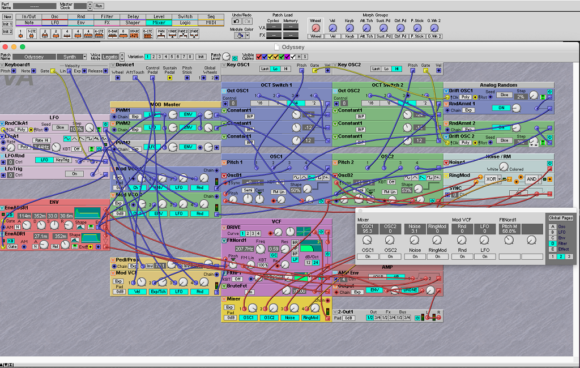Click the Run master clock button

pos(99,6)
